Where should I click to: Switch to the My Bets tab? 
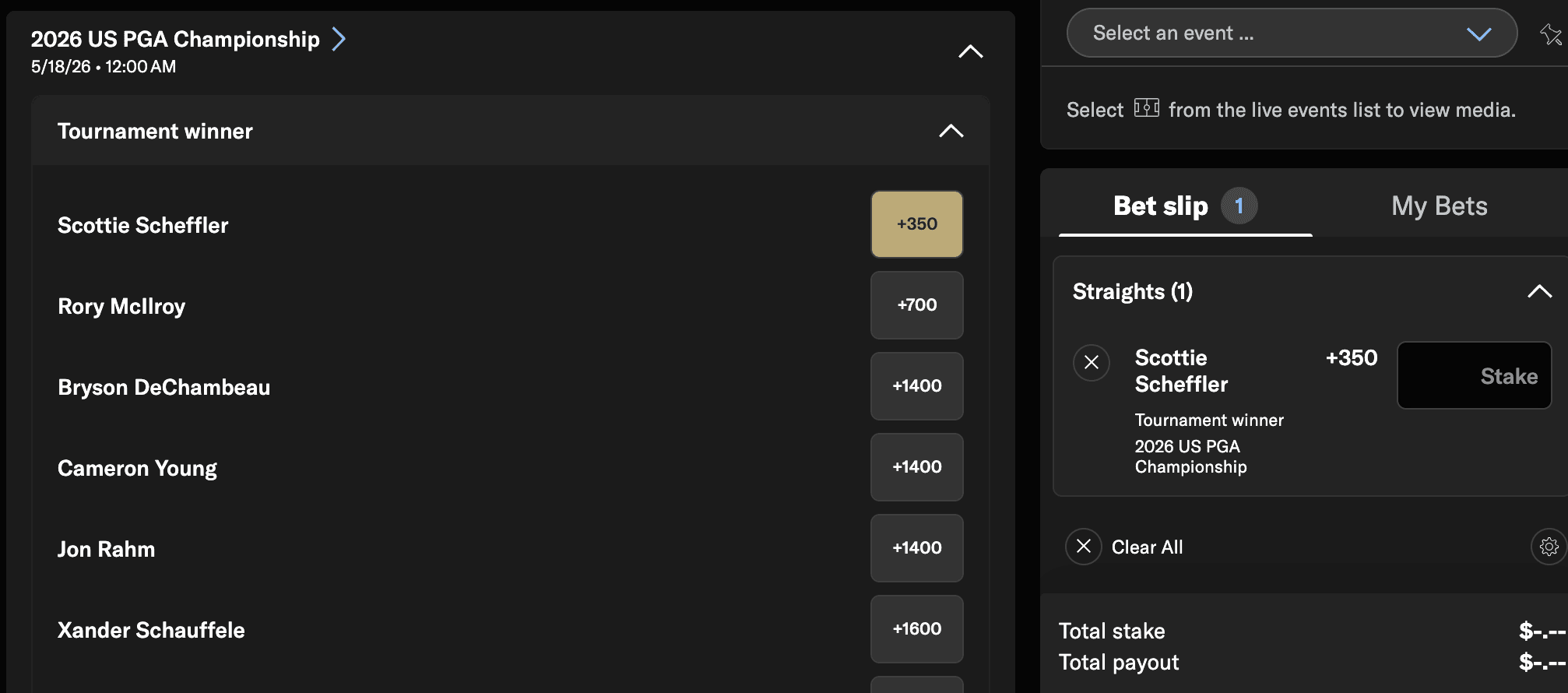pyautogui.click(x=1440, y=206)
